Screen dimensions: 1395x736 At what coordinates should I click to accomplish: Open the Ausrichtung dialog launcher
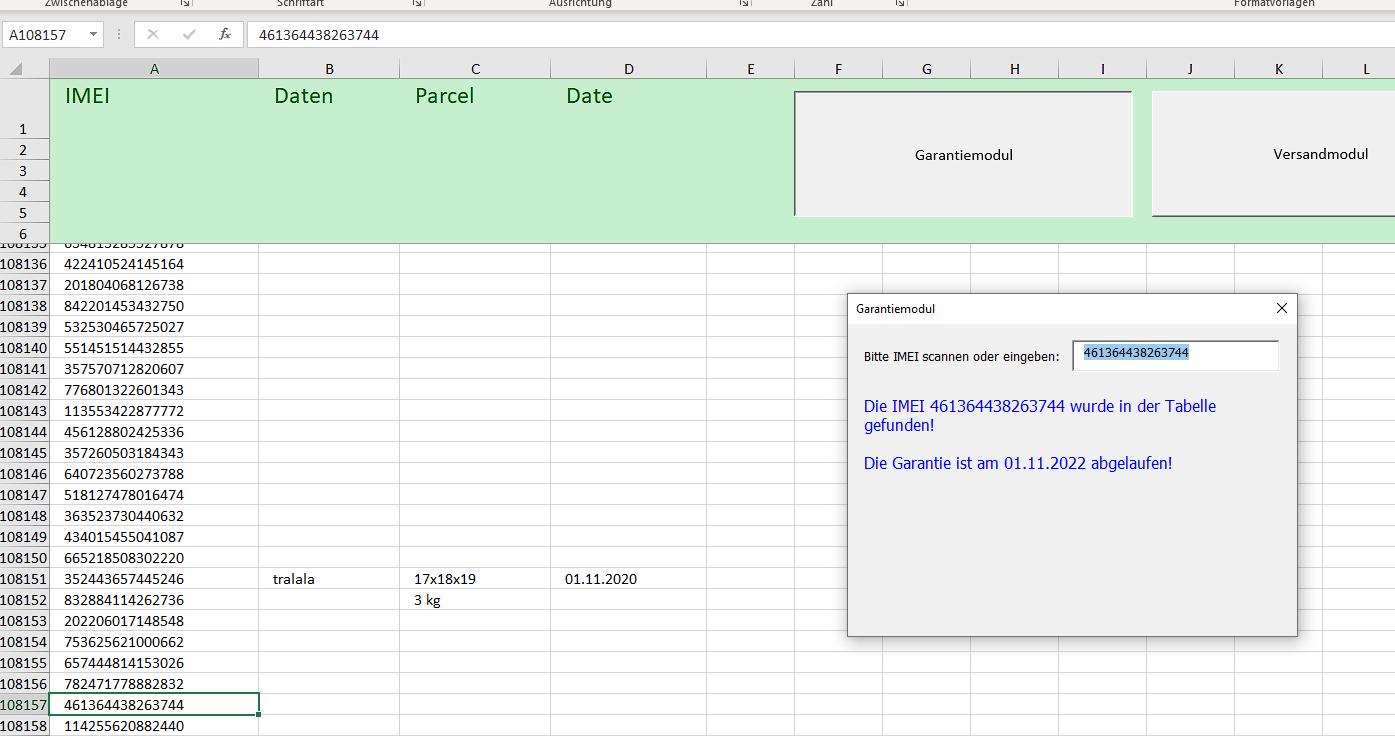(744, 4)
